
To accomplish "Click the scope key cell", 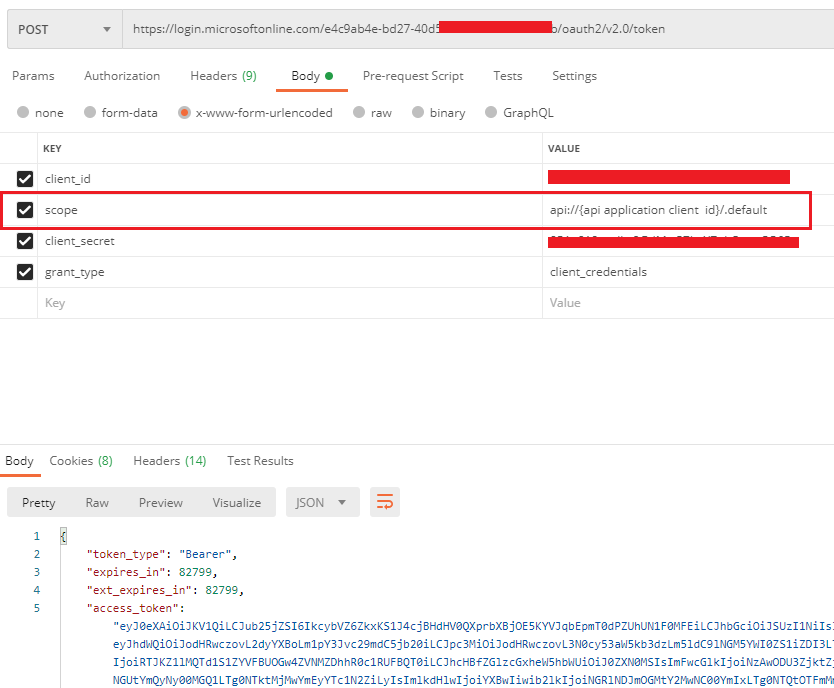I will [290, 210].
